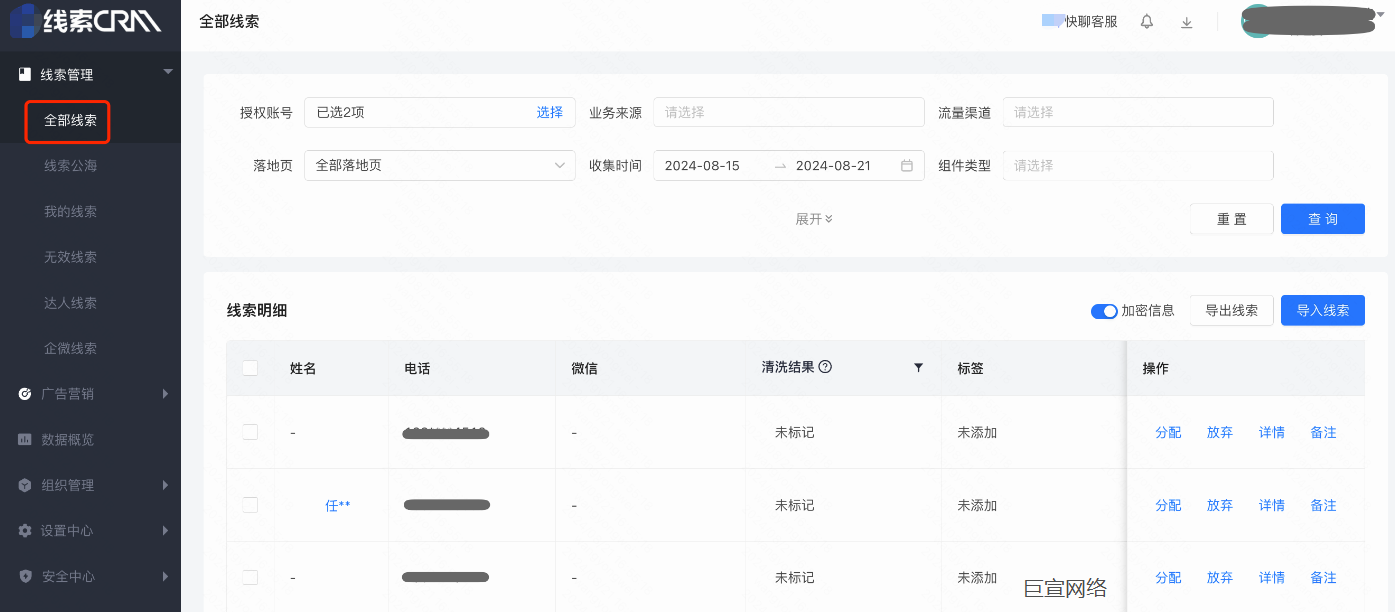The height and width of the screenshot is (612, 1395).
Task: Click the 查询 button
Action: pyautogui.click(x=1322, y=219)
